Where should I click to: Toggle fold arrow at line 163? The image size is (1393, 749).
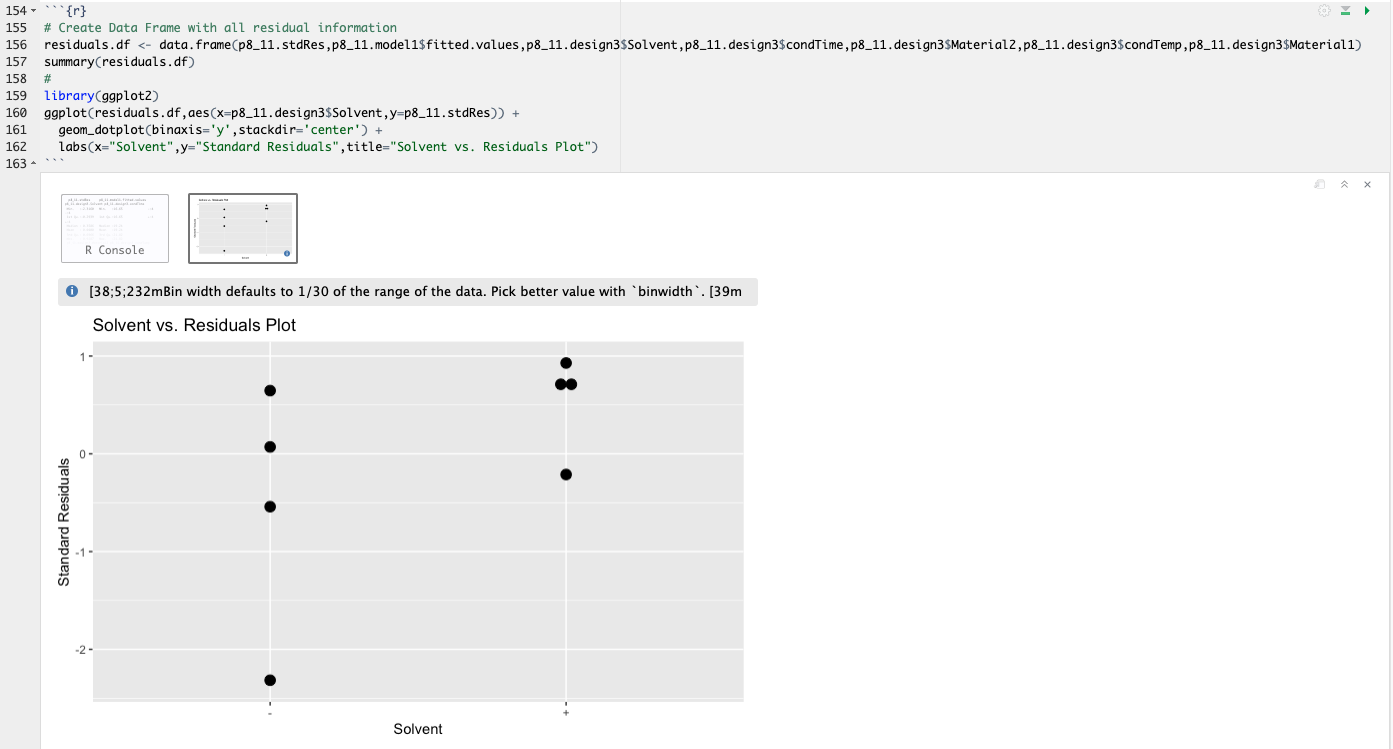pyautogui.click(x=35, y=164)
